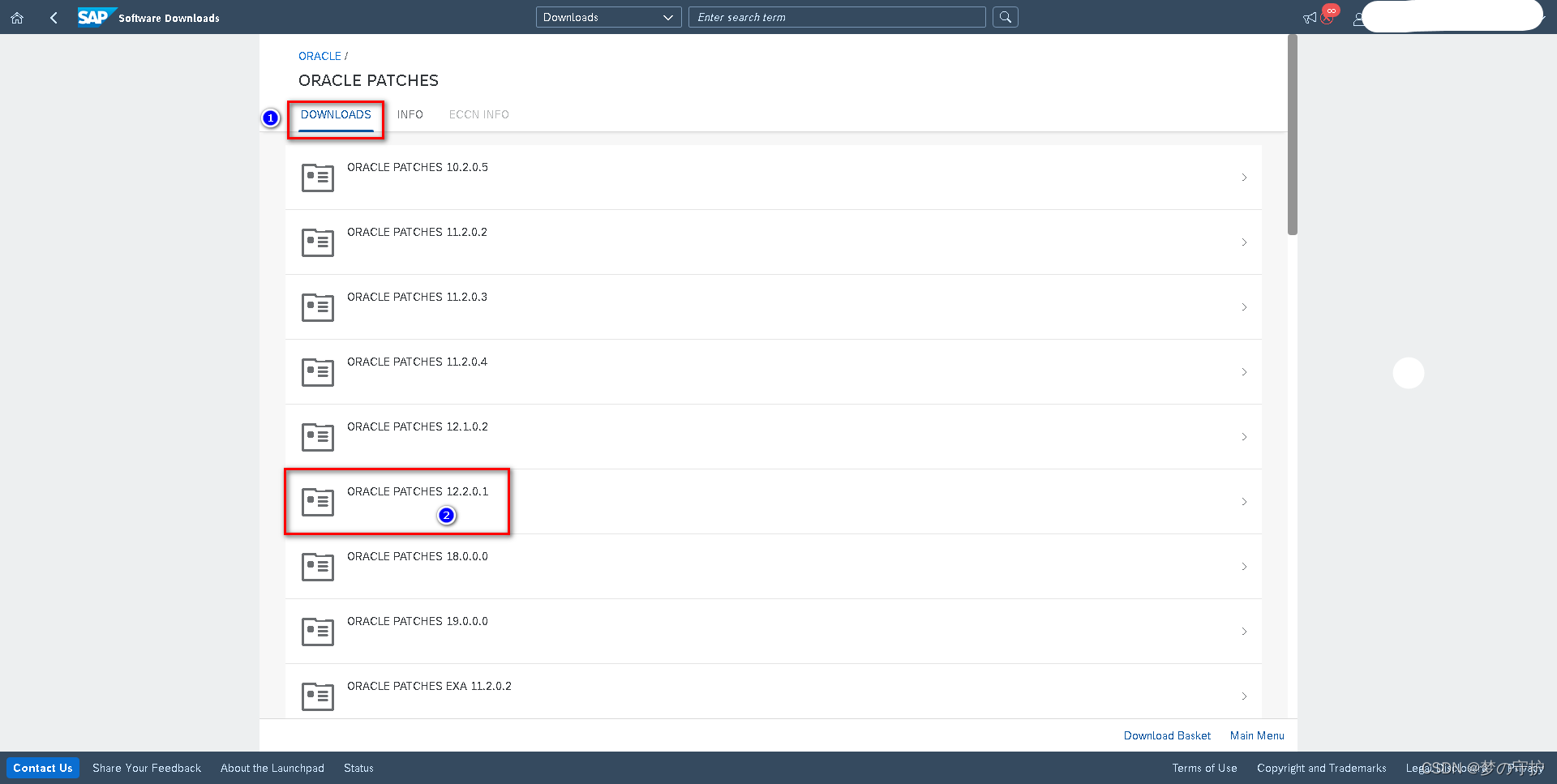This screenshot has width=1557, height=784.
Task: Select ORACLE PATCHES 12.2.0.1 text
Action: 418,491
